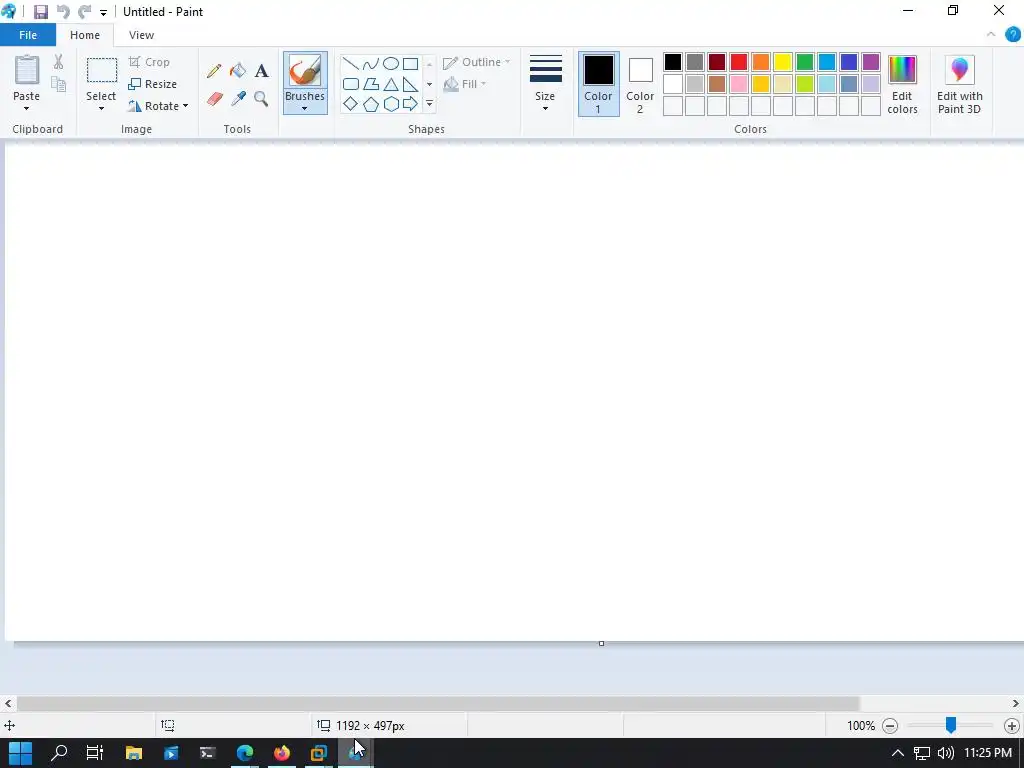The height and width of the screenshot is (768, 1024).
Task: Choose the Triangle shape
Action: click(391, 84)
